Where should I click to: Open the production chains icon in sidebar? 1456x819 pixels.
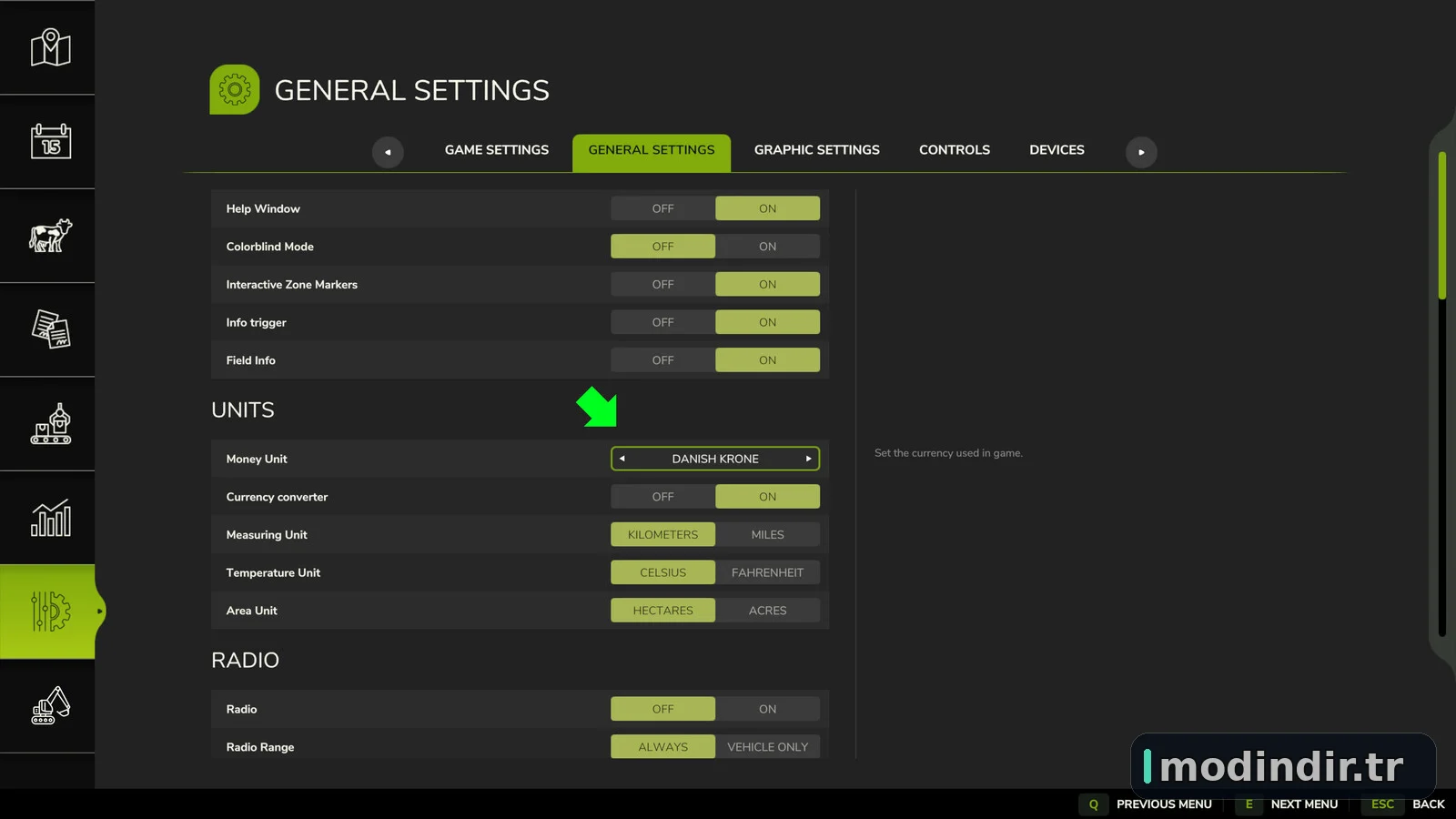tap(50, 424)
